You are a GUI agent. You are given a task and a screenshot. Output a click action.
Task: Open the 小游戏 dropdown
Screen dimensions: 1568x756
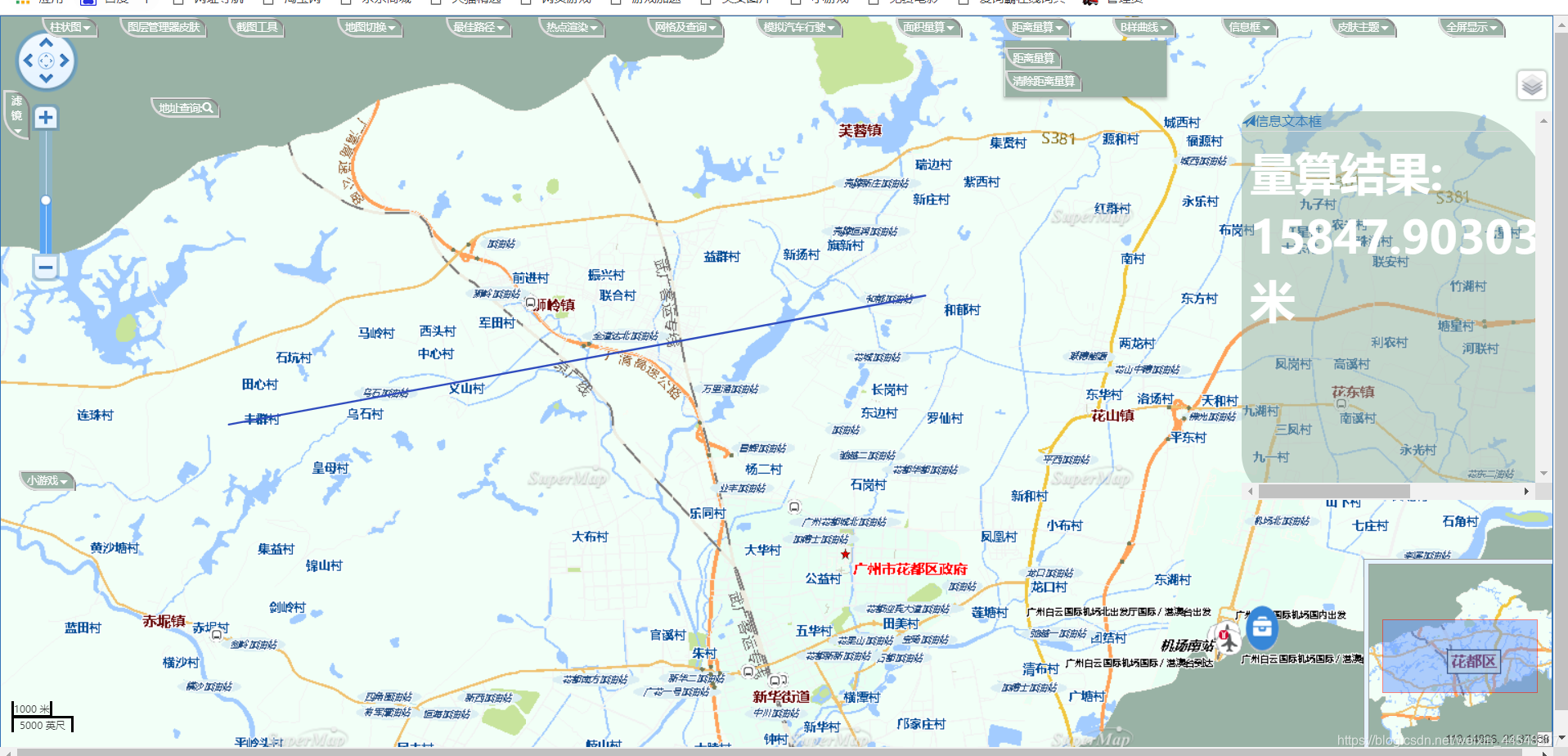[x=47, y=481]
